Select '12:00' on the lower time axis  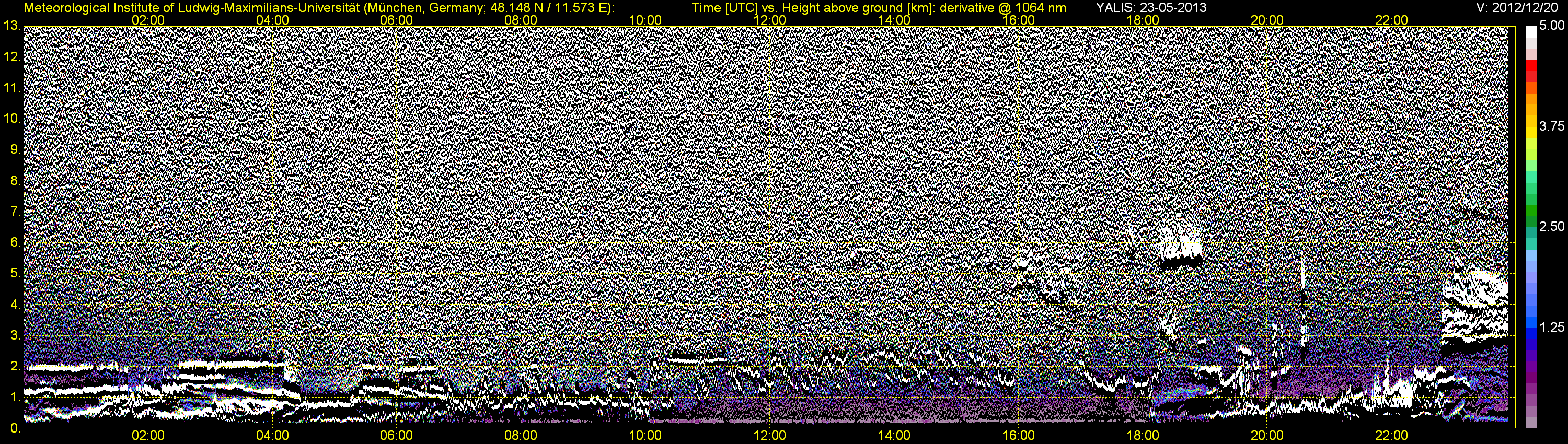(770, 436)
